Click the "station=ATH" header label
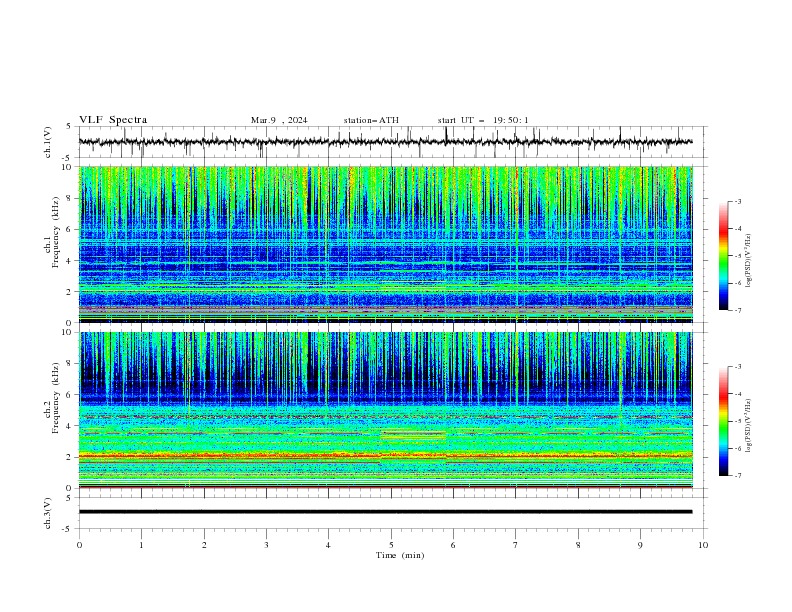Image resolution: width=792 pixels, height=612 pixels. click(371, 120)
